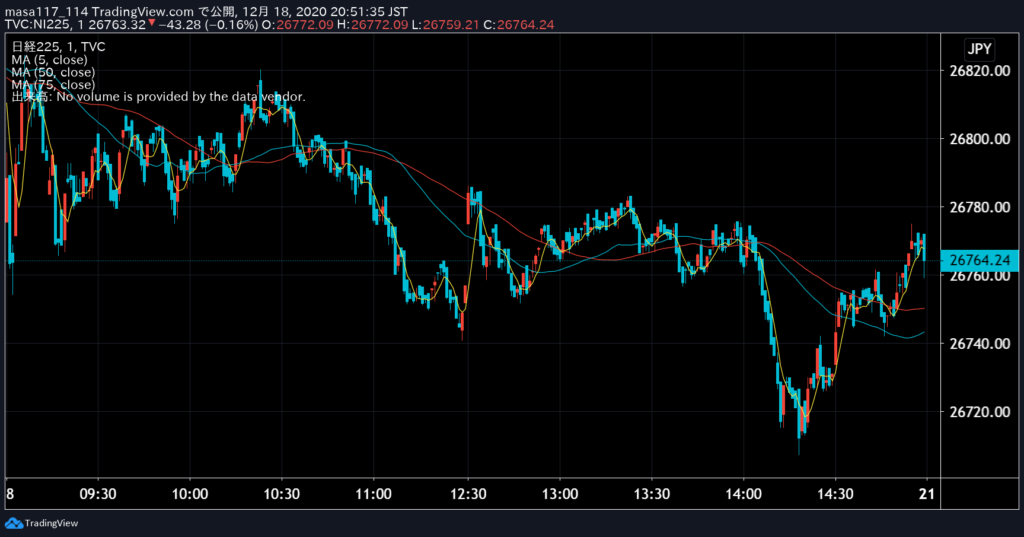The height and width of the screenshot is (537, 1024).
Task: Click the header high value H:26772.09
Action: point(372,25)
